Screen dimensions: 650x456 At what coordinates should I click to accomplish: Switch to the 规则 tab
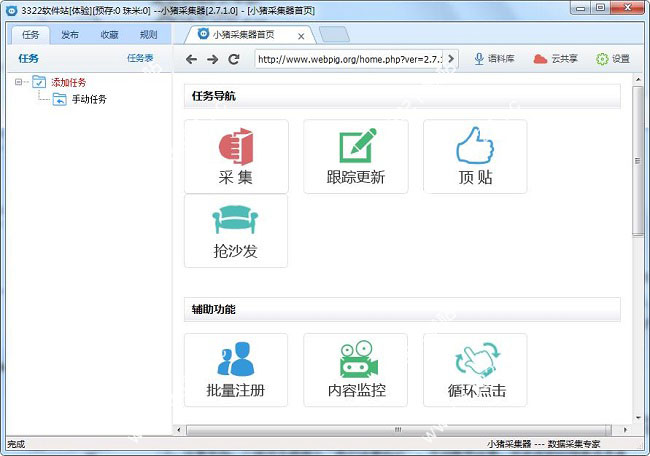click(148, 35)
